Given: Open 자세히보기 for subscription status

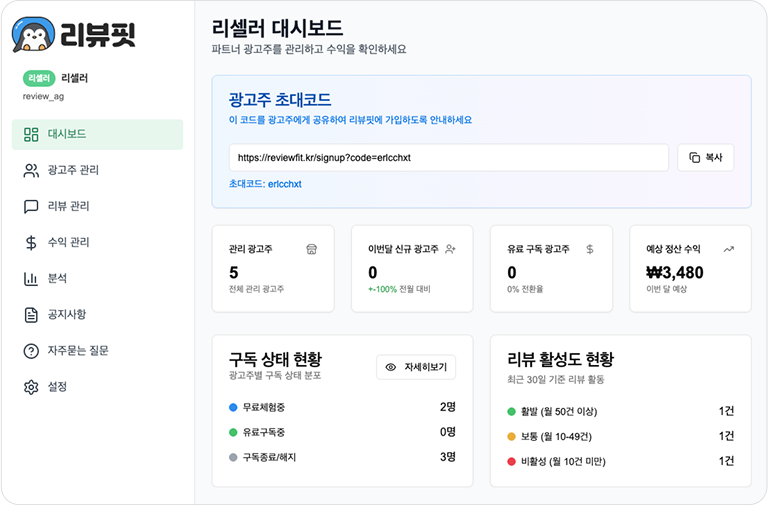Looking at the screenshot, I should (416, 367).
